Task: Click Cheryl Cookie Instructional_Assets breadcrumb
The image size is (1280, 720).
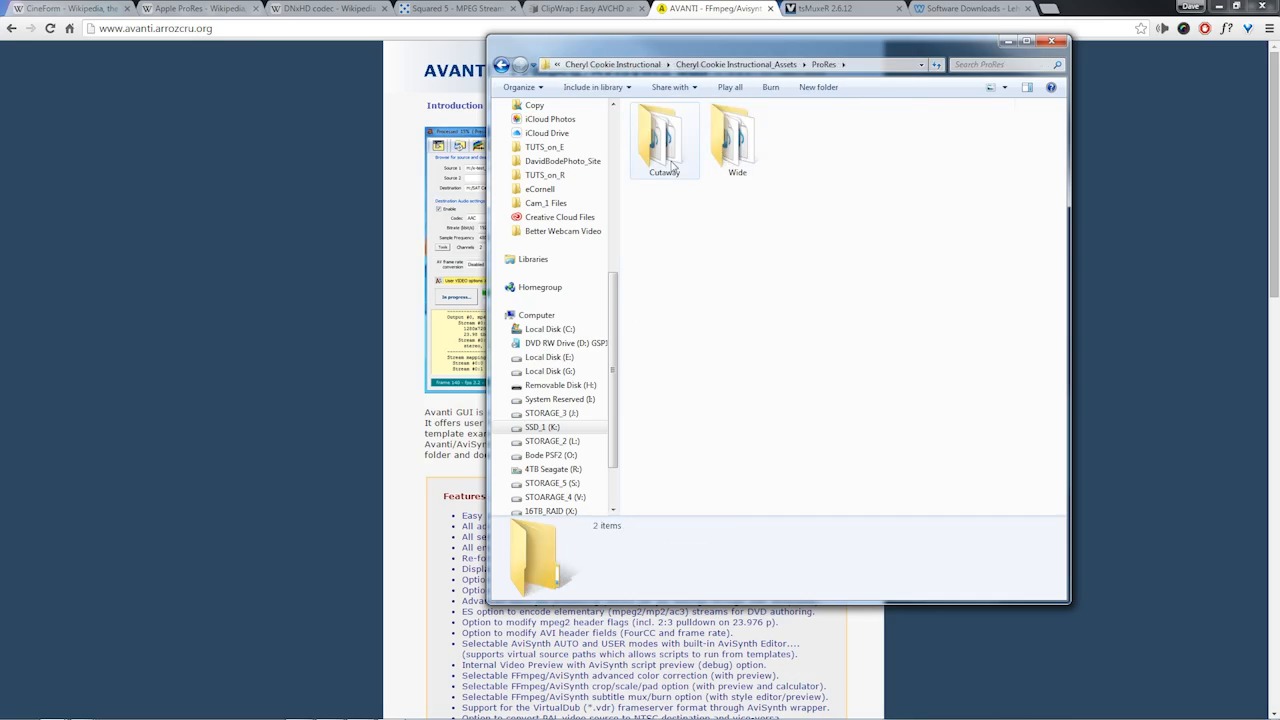Action: pos(736,65)
